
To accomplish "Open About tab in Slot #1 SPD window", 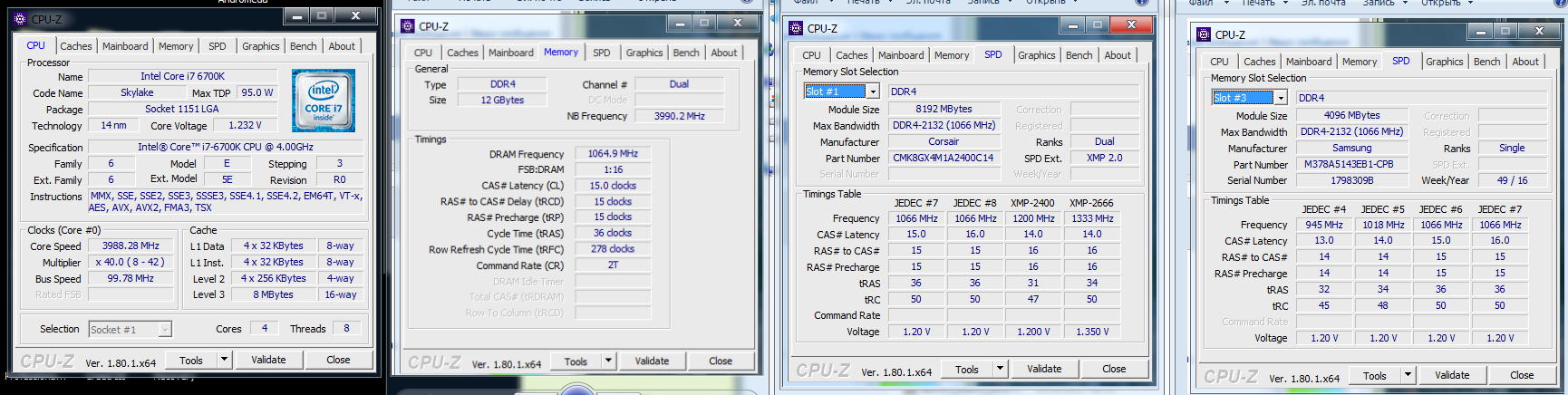I will (x=1118, y=55).
